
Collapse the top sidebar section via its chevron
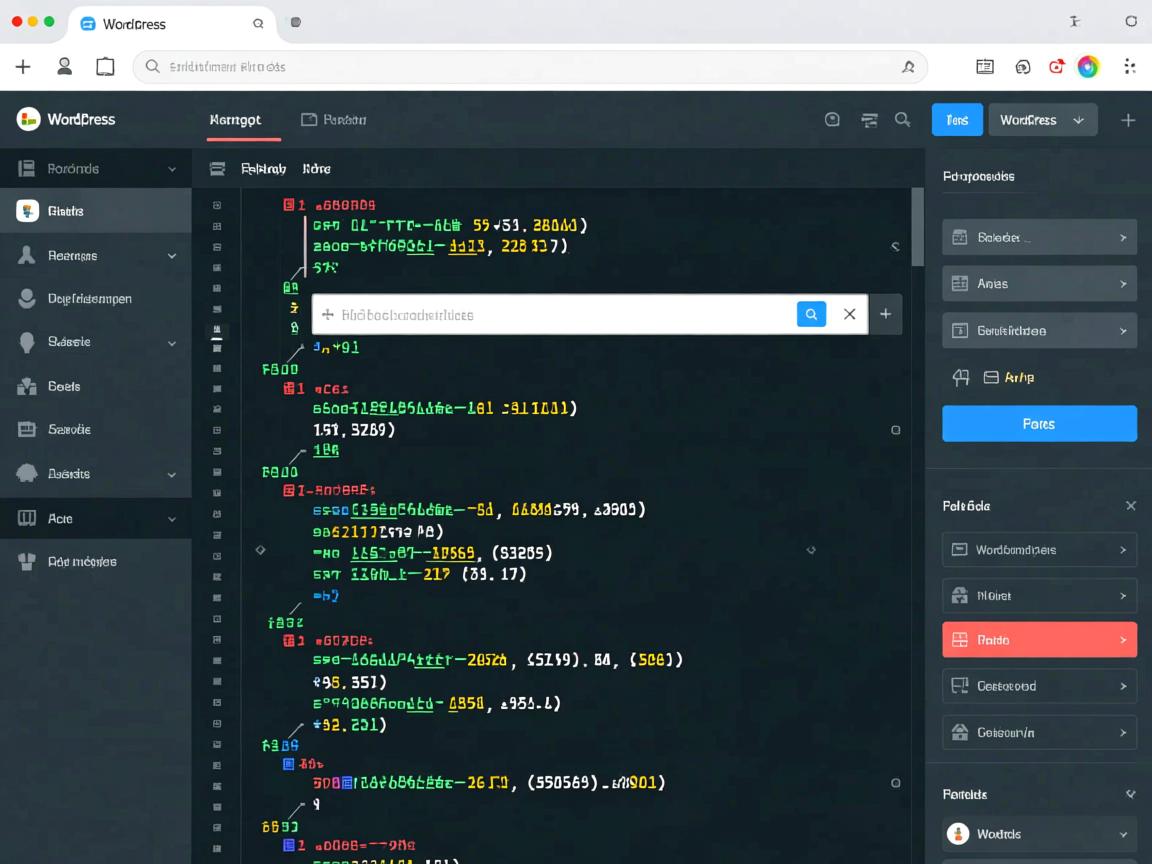pyautogui.click(x=171, y=169)
